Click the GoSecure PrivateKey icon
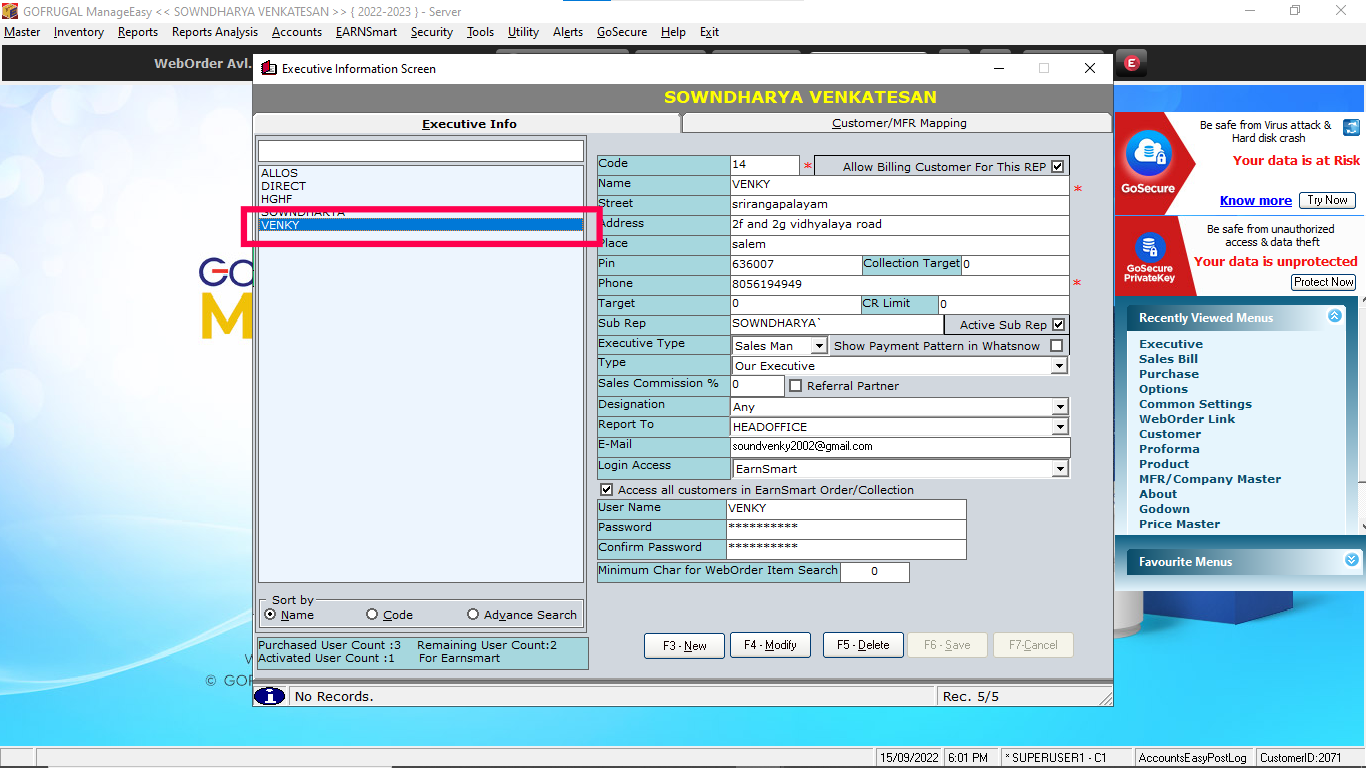1366x768 pixels. click(x=1149, y=246)
